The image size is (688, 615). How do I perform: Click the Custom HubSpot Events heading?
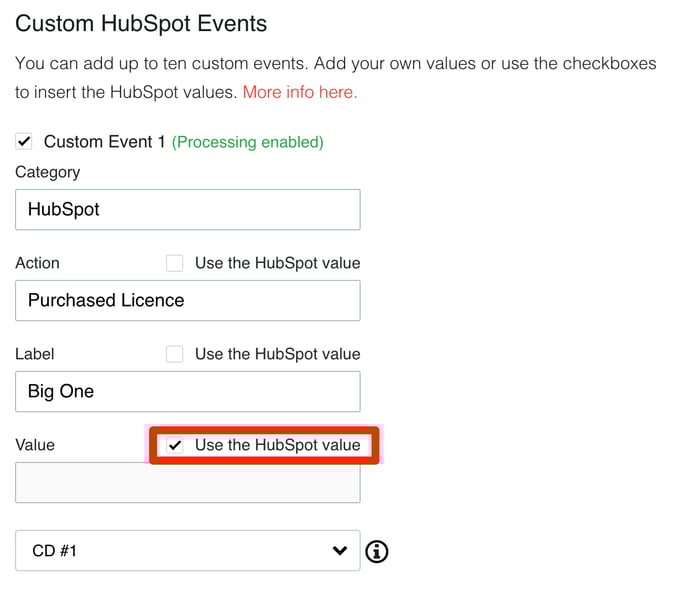click(x=141, y=24)
